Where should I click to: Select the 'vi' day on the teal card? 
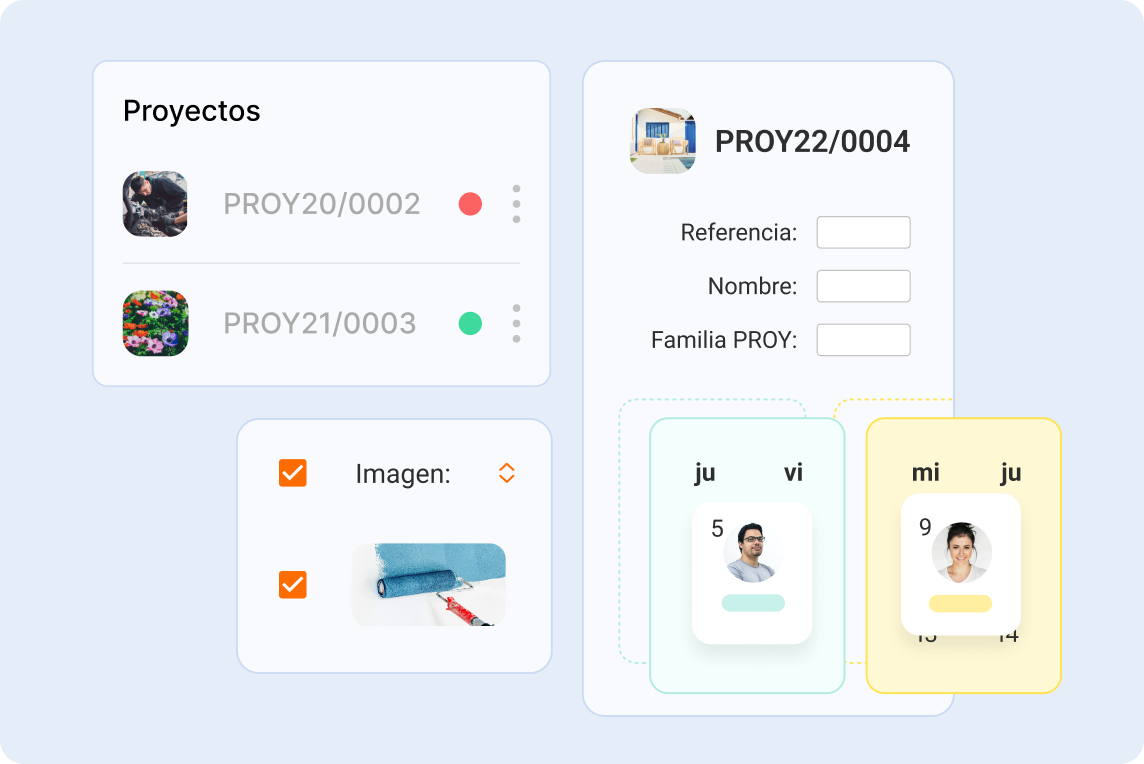click(x=793, y=473)
